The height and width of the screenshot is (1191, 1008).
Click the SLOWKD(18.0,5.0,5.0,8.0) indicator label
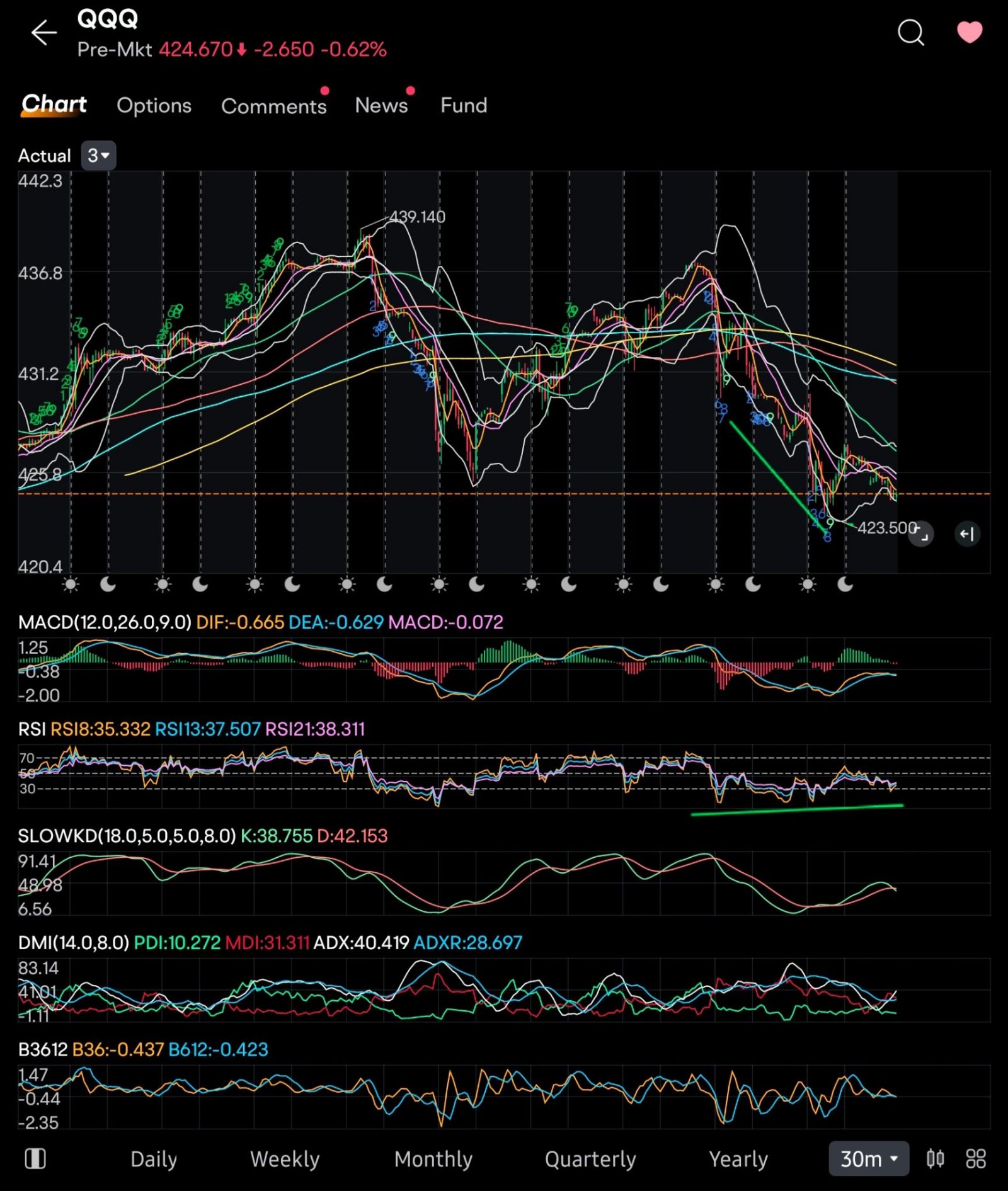pos(127,836)
